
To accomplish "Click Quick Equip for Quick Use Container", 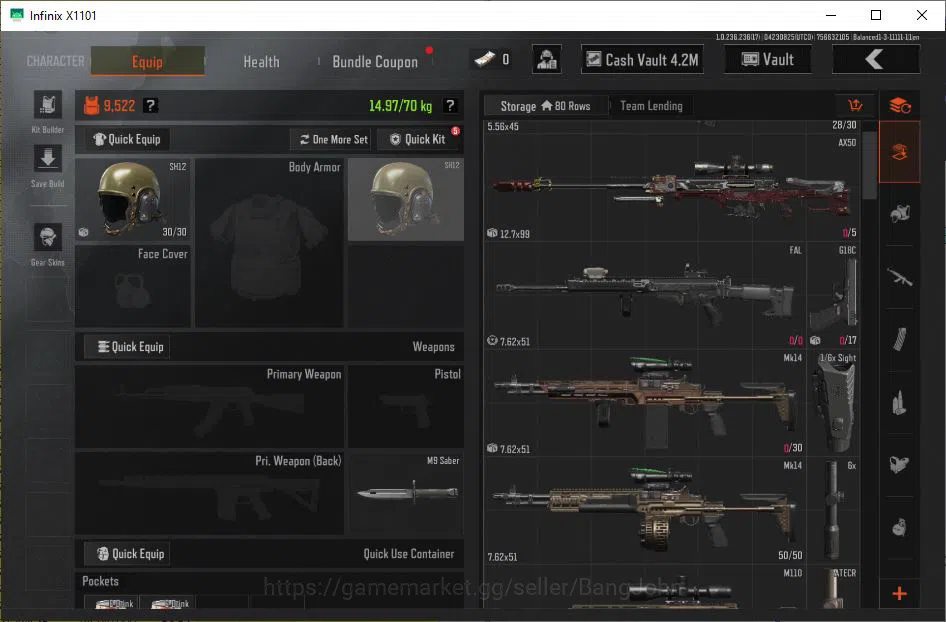I will (x=127, y=554).
